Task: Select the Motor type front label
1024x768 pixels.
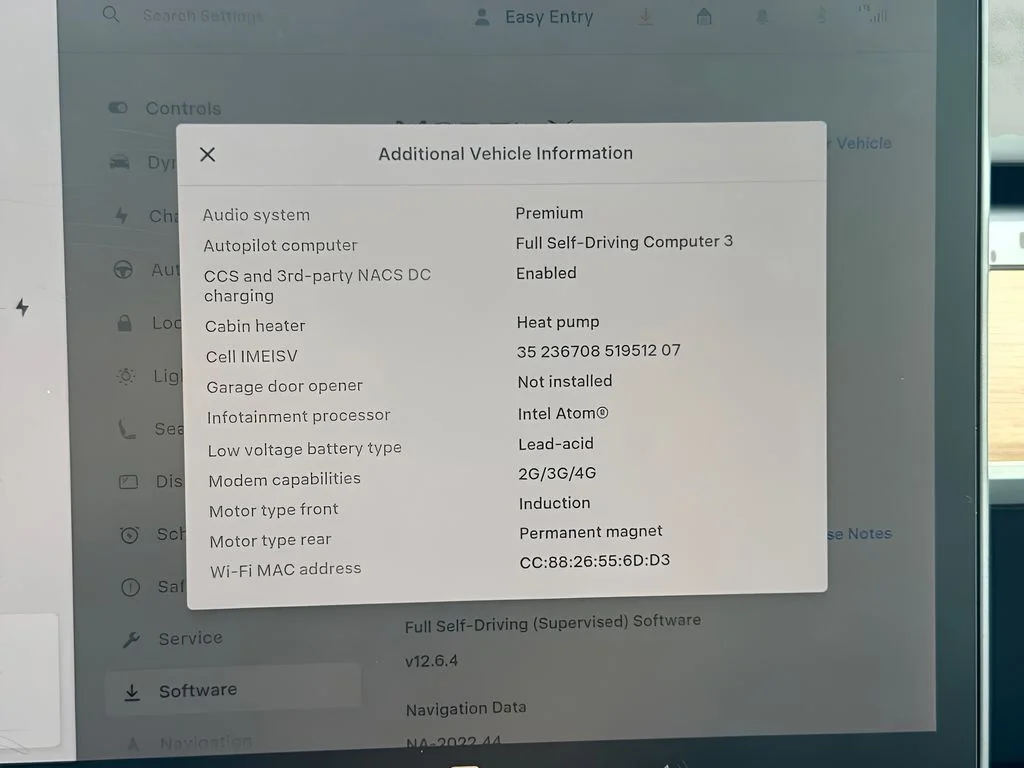Action: point(274,510)
